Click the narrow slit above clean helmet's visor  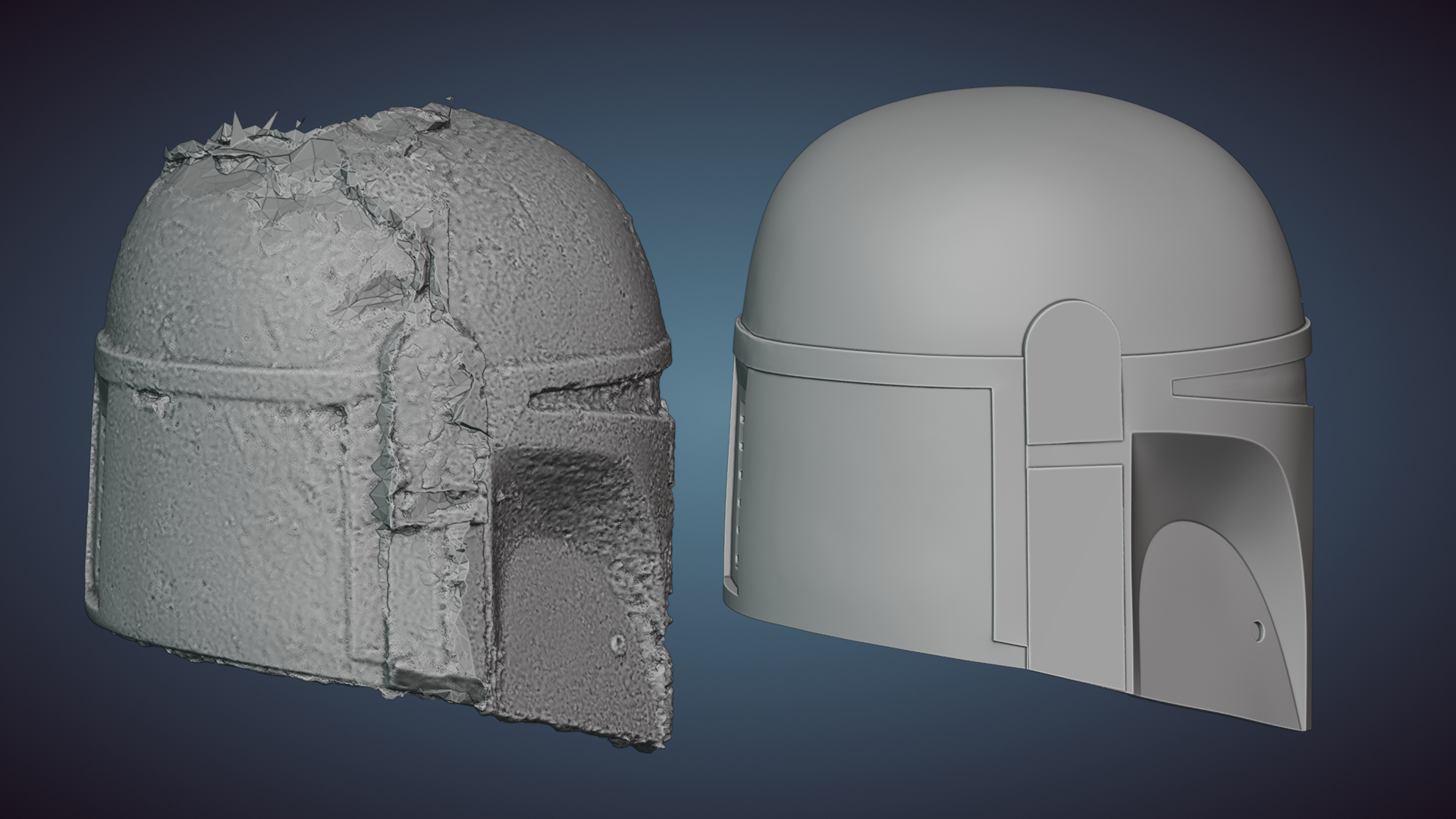pyautogui.click(x=1221, y=388)
